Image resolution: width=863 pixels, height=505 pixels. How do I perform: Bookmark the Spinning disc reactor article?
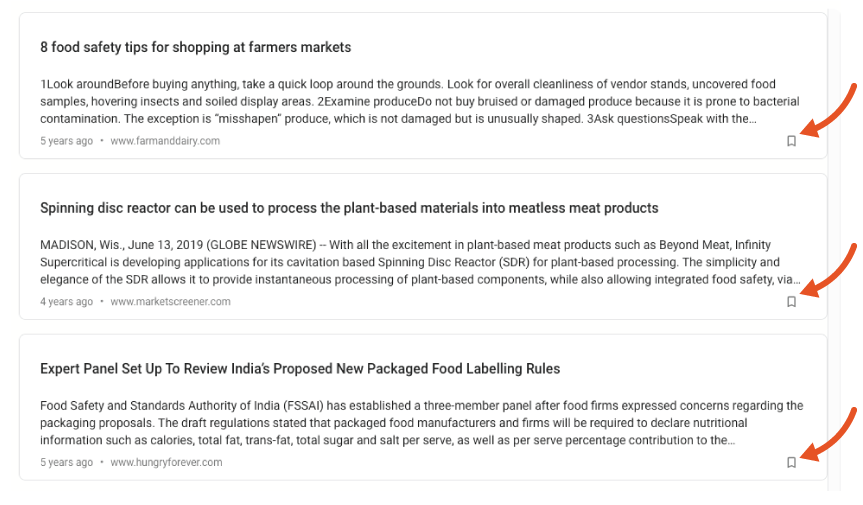[791, 302]
